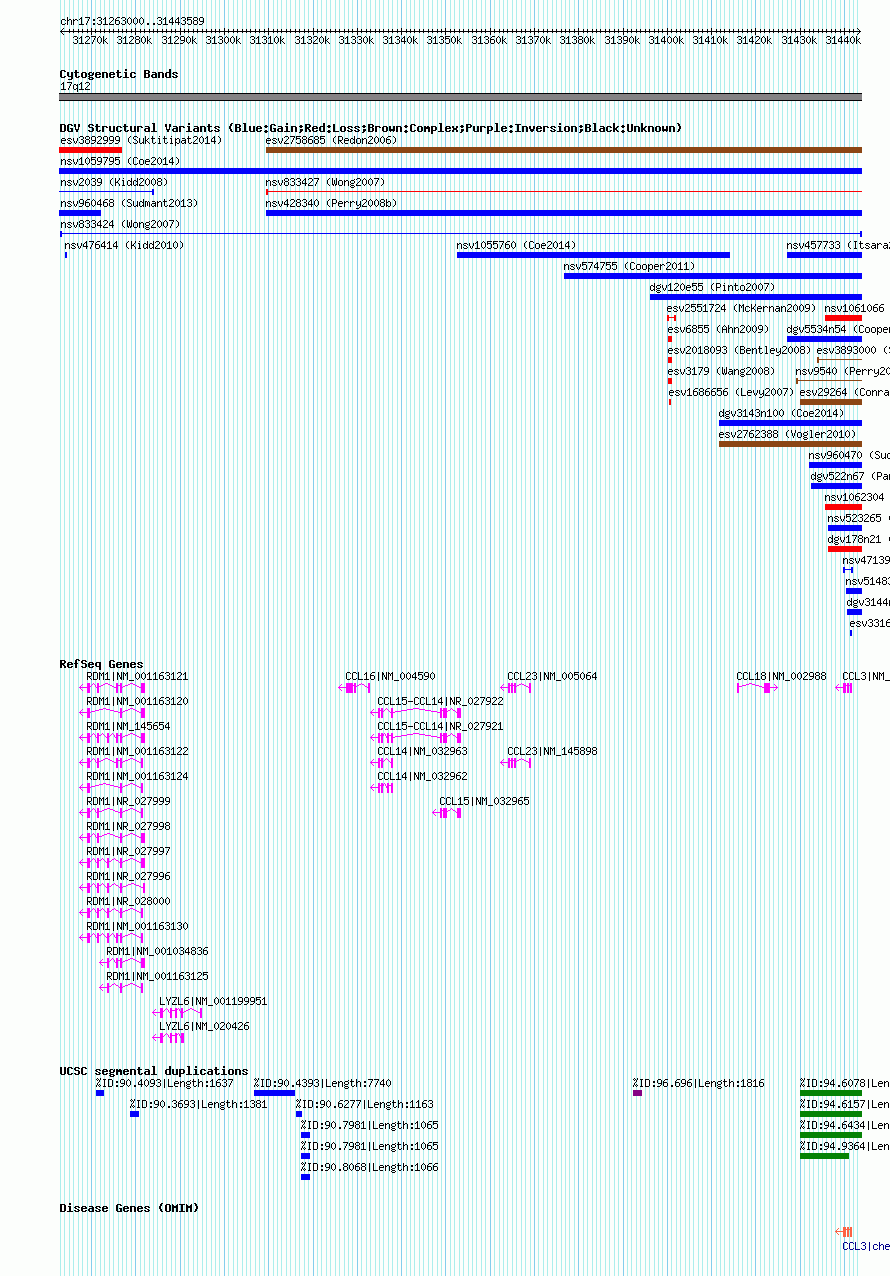Image resolution: width=890 pixels, height=1276 pixels.
Task: Open the RefSeq Genes track title
Action: 101,664
